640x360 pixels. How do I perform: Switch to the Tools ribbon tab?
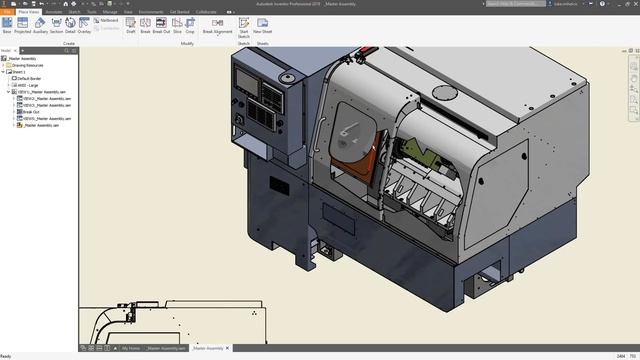coord(92,12)
